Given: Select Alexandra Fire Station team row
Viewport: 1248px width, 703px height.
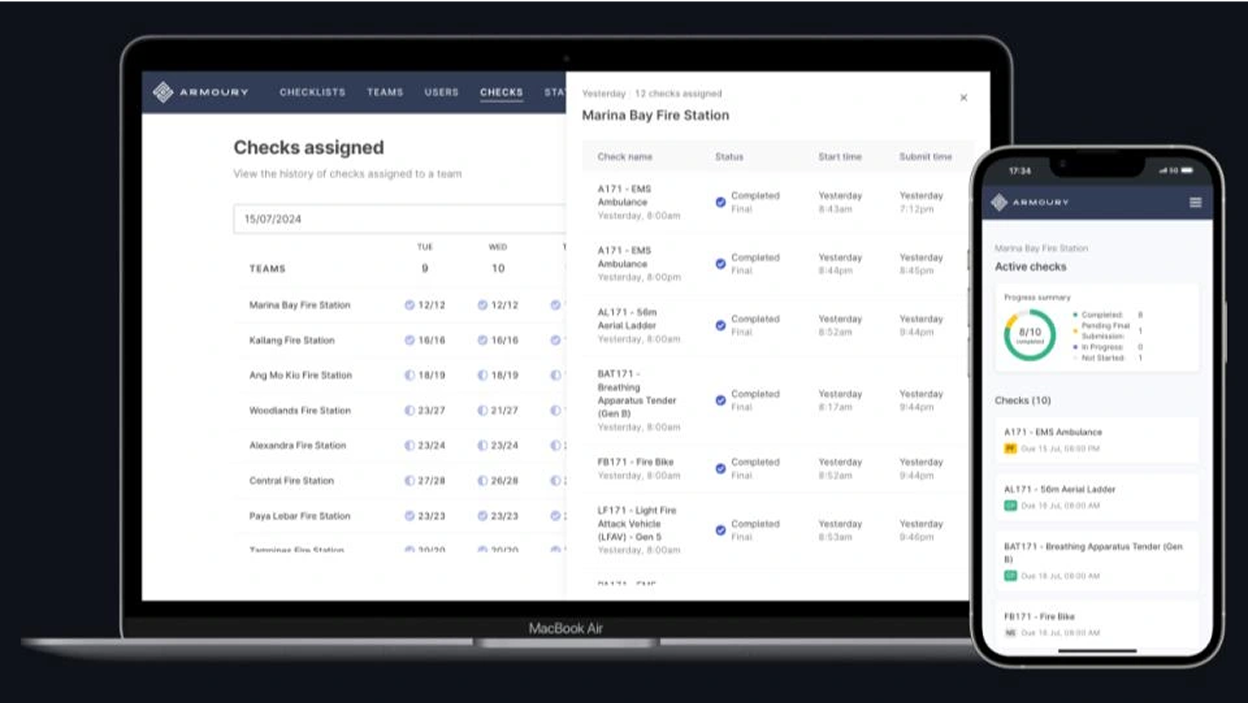Looking at the screenshot, I should tap(400, 445).
